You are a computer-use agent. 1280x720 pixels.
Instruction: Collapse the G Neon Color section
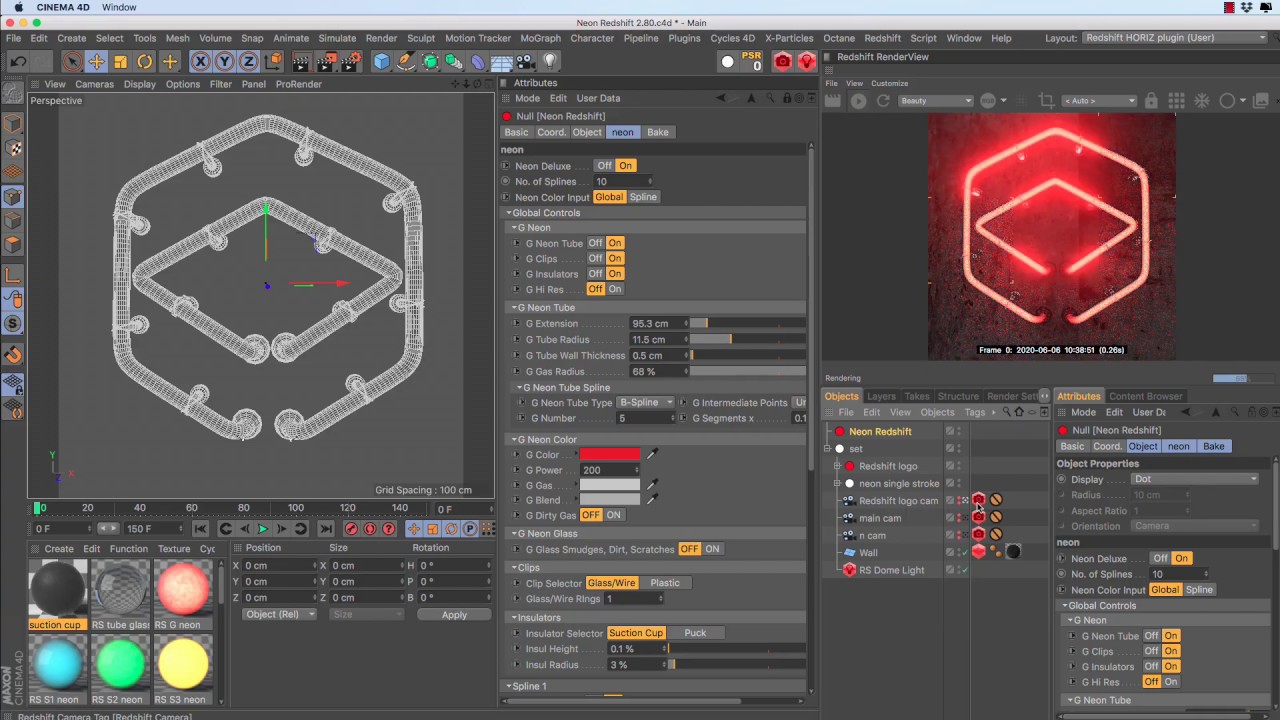coord(515,440)
